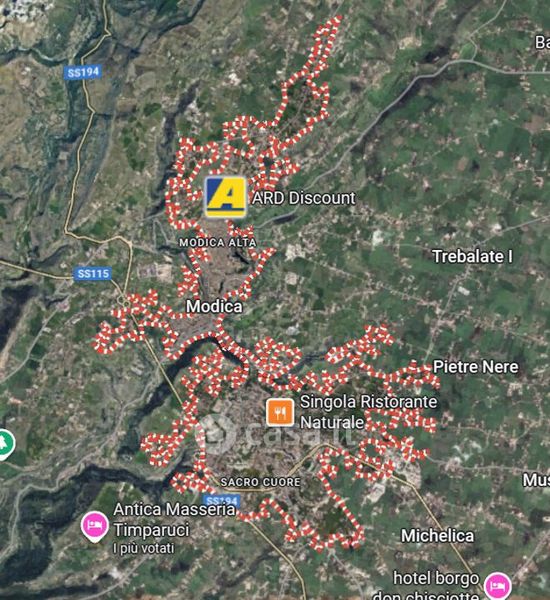This screenshot has height=600, width=550.
Task: Open the Singola Ristorante Naturale text label
Action: [x=368, y=412]
